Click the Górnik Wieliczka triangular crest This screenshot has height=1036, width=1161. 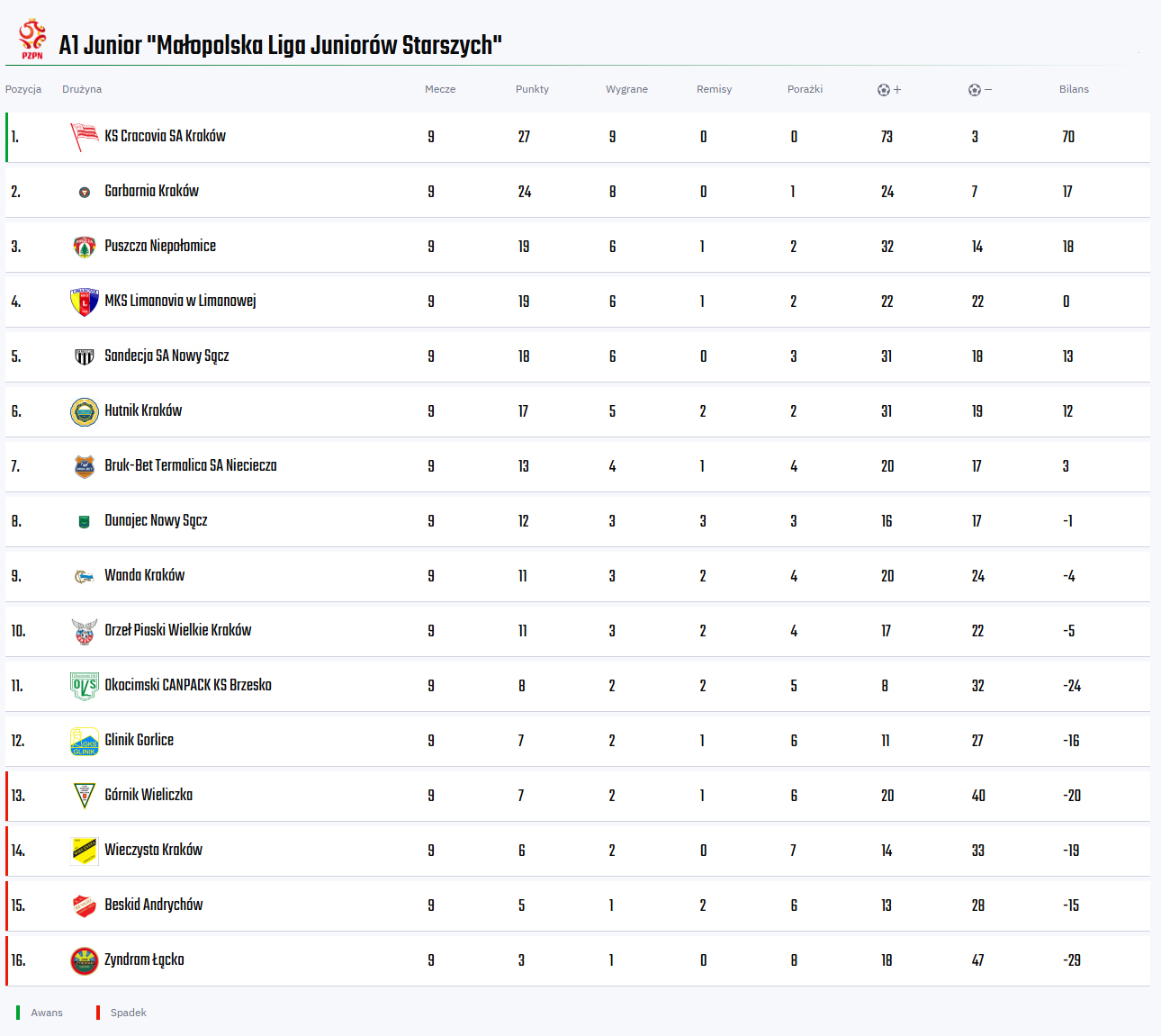(85, 796)
